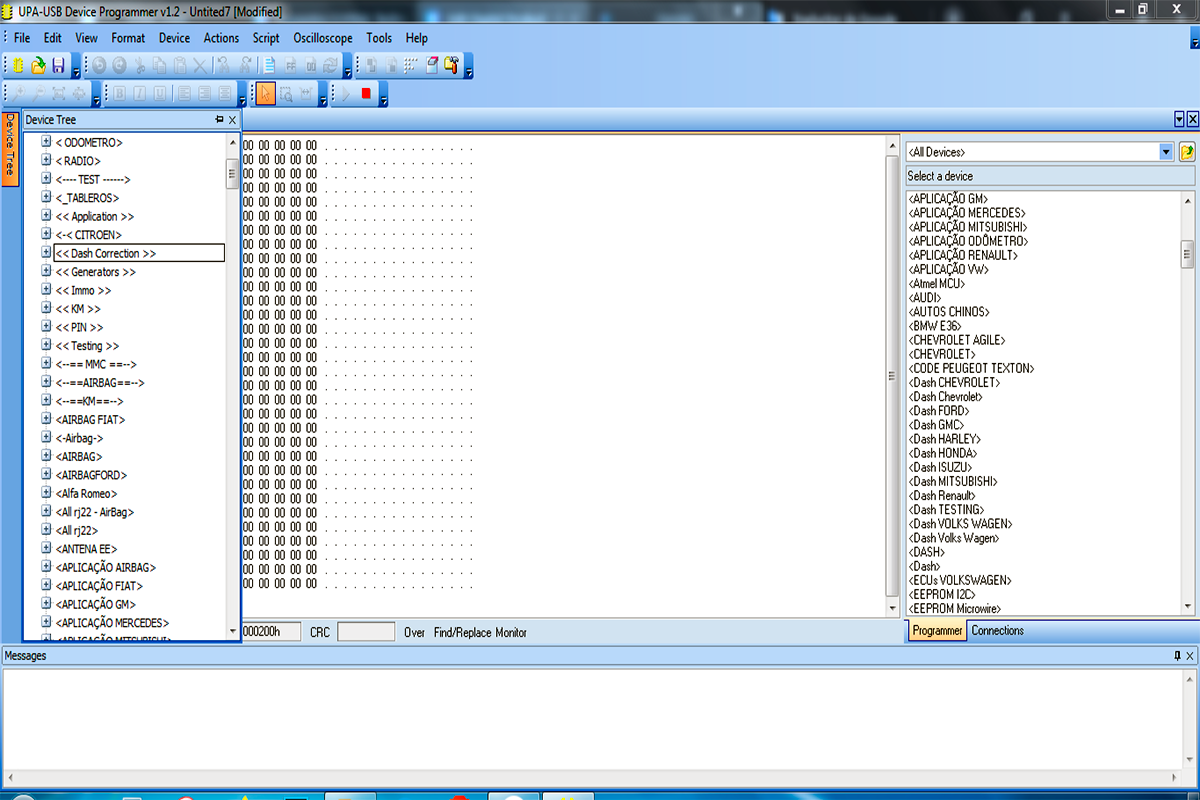Click the Device Tree vertical scrollbar thumb

point(232,174)
